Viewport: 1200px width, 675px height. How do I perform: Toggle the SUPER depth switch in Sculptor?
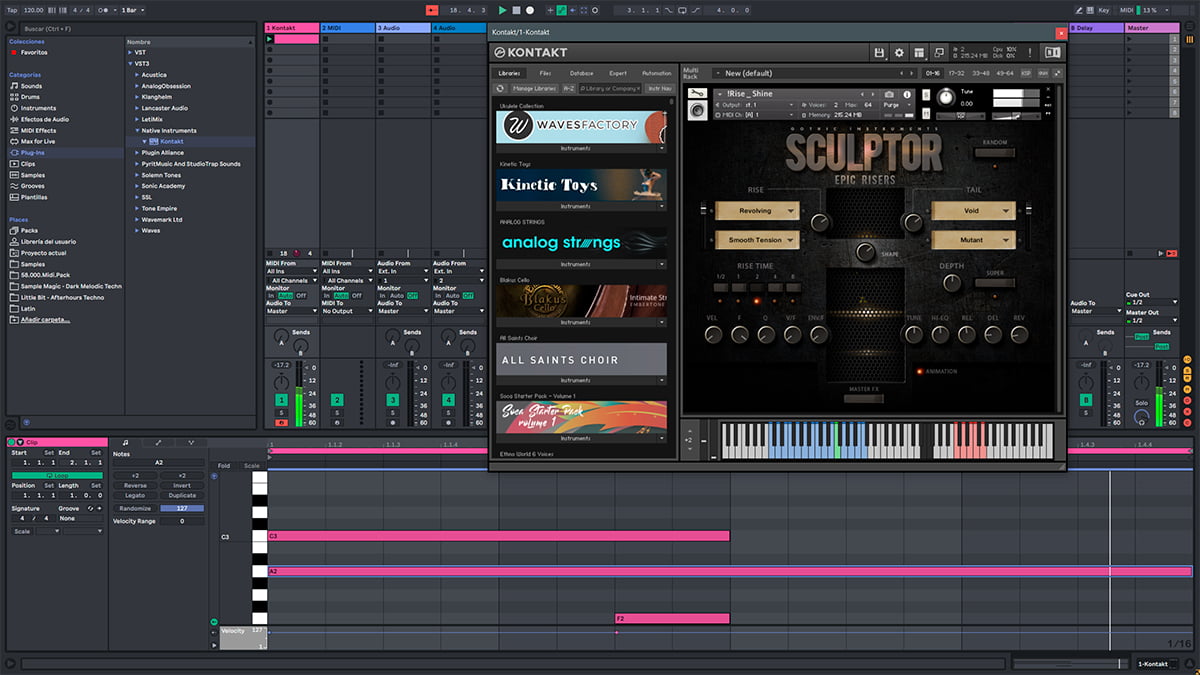click(x=995, y=283)
